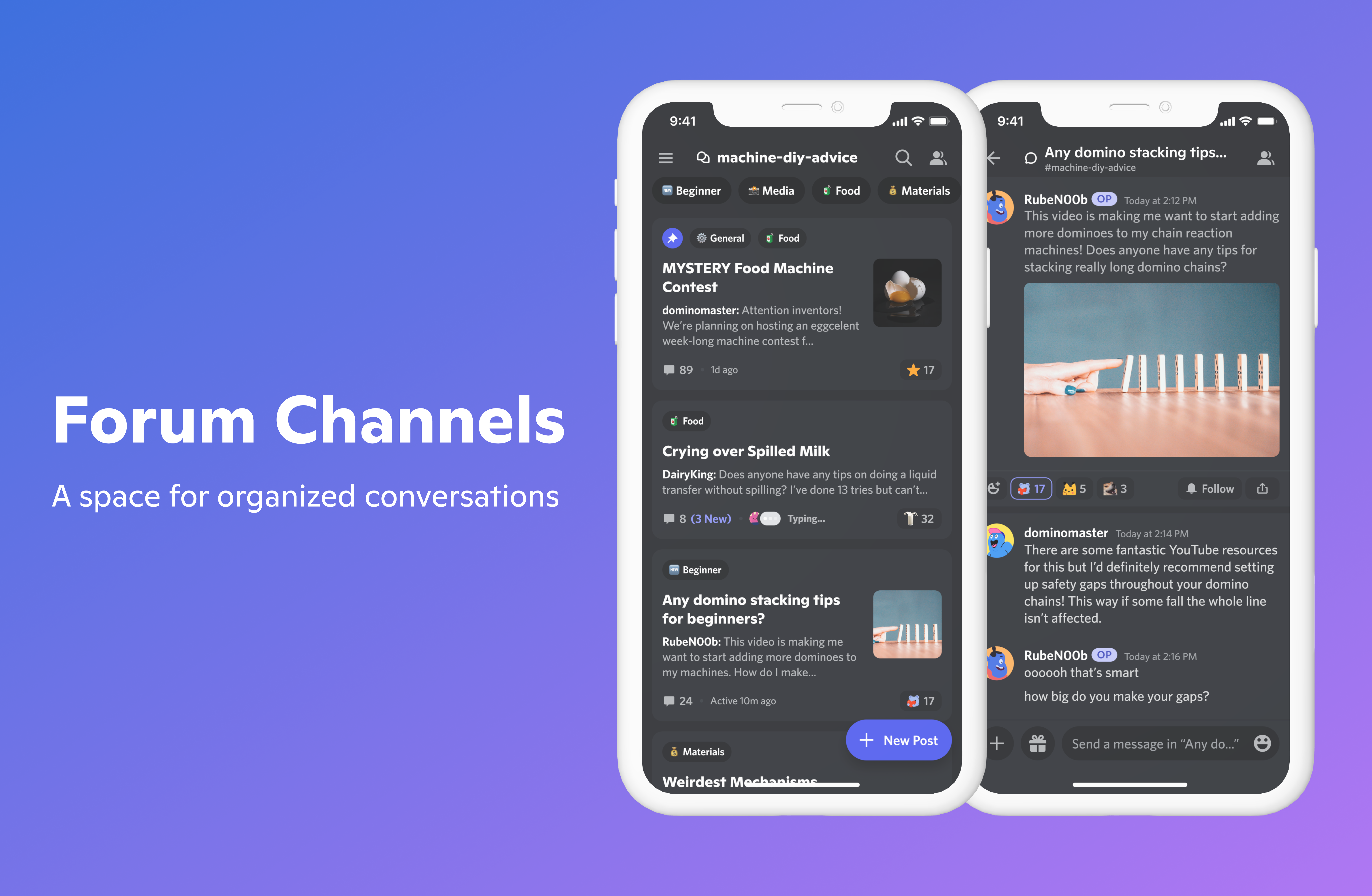The width and height of the screenshot is (1372, 896).
Task: Tap the search icon in header
Action: tap(901, 157)
